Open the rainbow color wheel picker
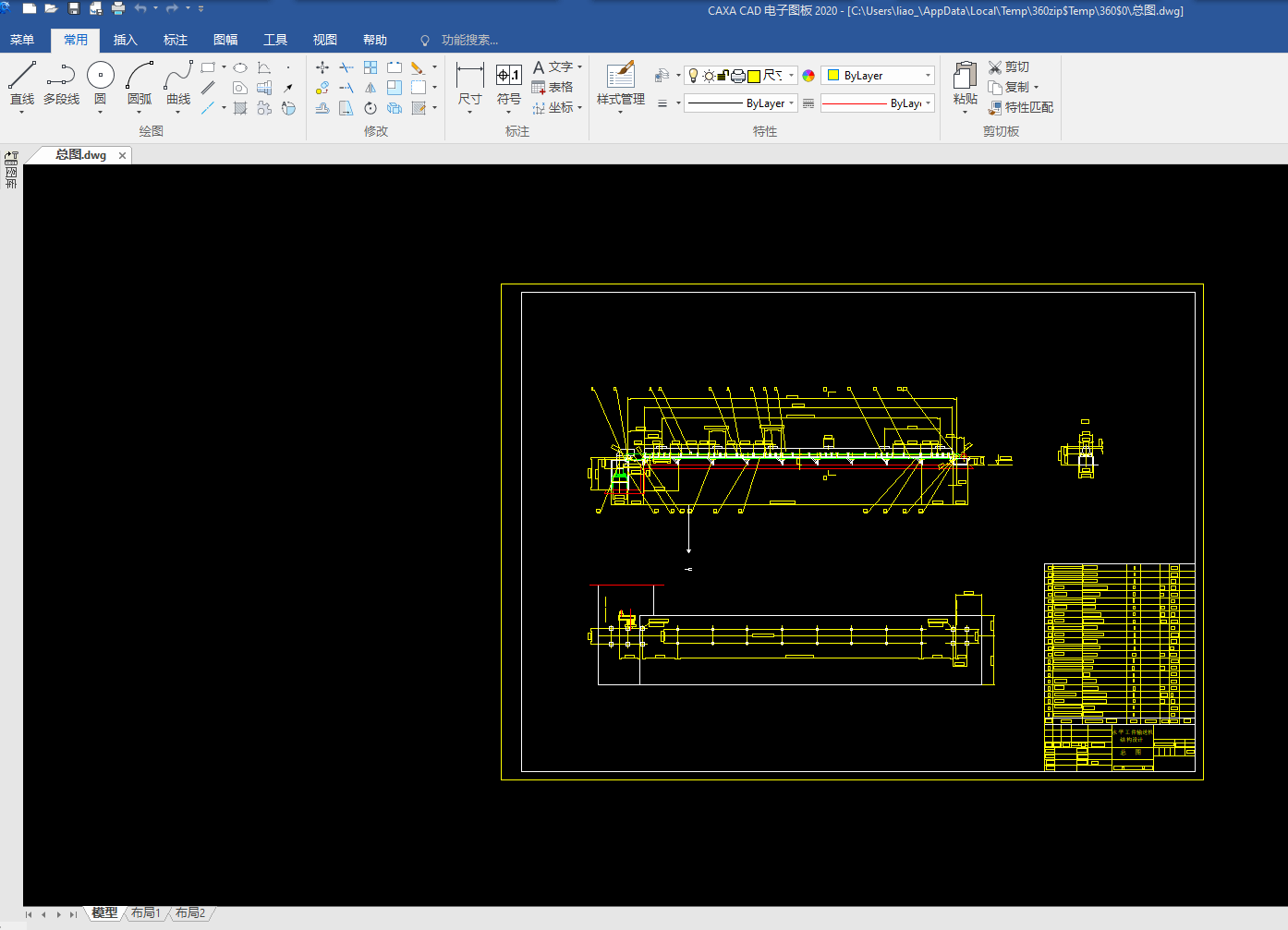Screen dimensions: 1288x930 [808, 76]
